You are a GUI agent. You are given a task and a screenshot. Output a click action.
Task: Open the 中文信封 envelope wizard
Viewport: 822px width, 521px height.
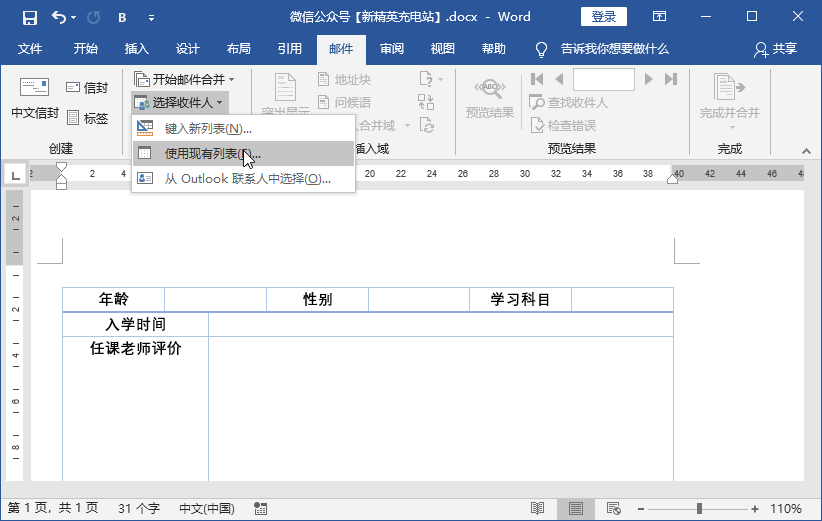[35, 98]
